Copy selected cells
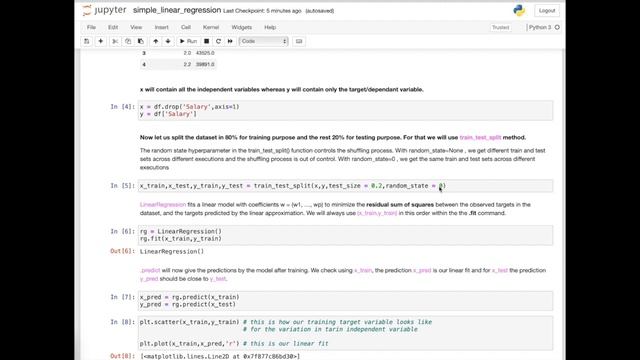This screenshot has width=640, height=360. (x=128, y=41)
